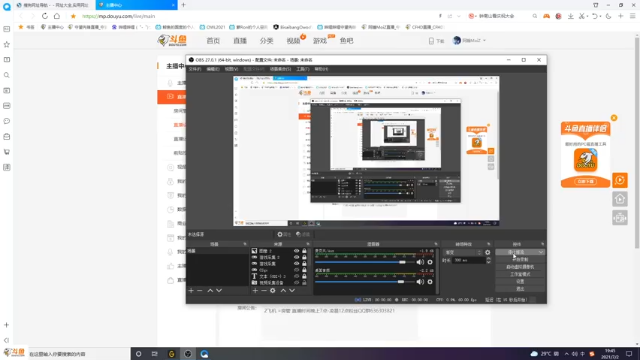Pop out the scenes panel dock icon
Viewport: 640px width, 360px height.
tap(245, 244)
